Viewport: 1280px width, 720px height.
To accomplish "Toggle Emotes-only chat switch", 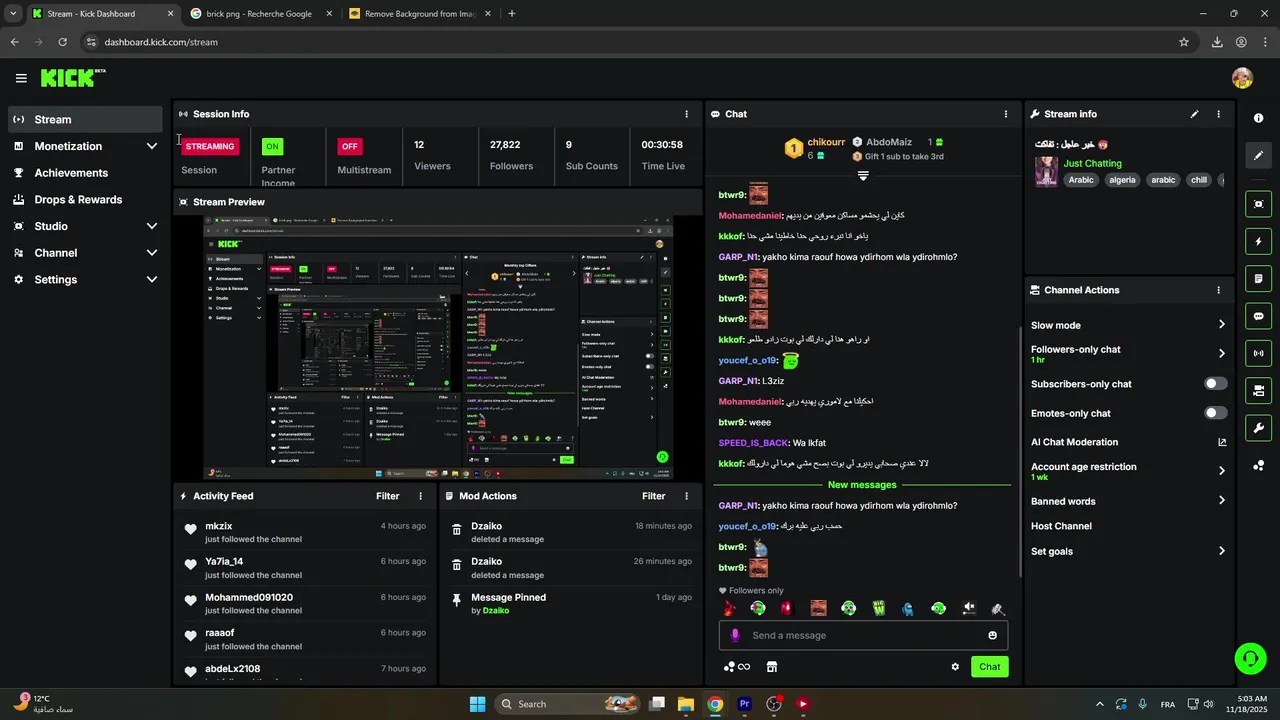I will coord(1216,413).
